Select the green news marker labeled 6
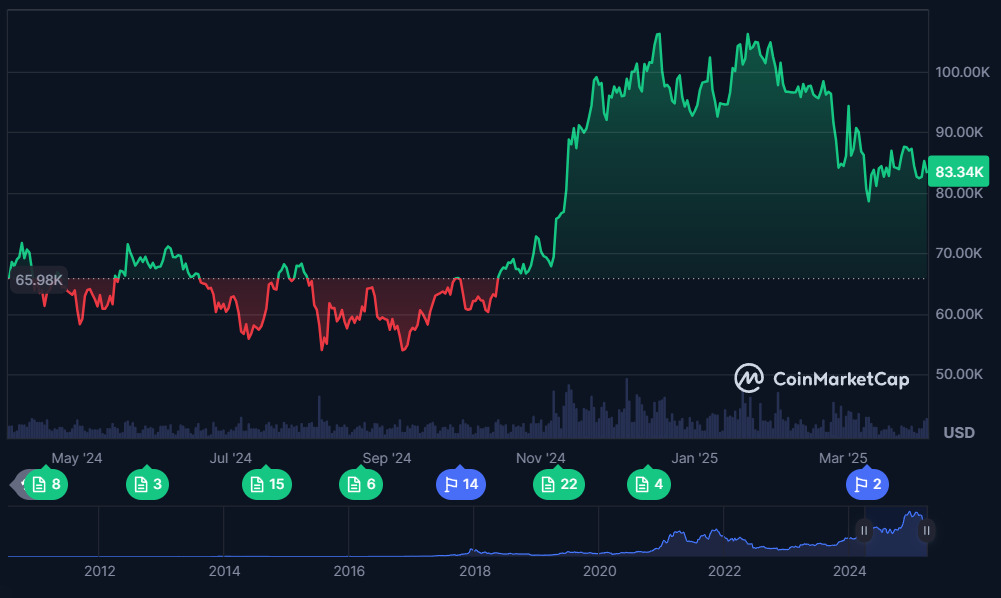The image size is (1001, 598). 361,485
